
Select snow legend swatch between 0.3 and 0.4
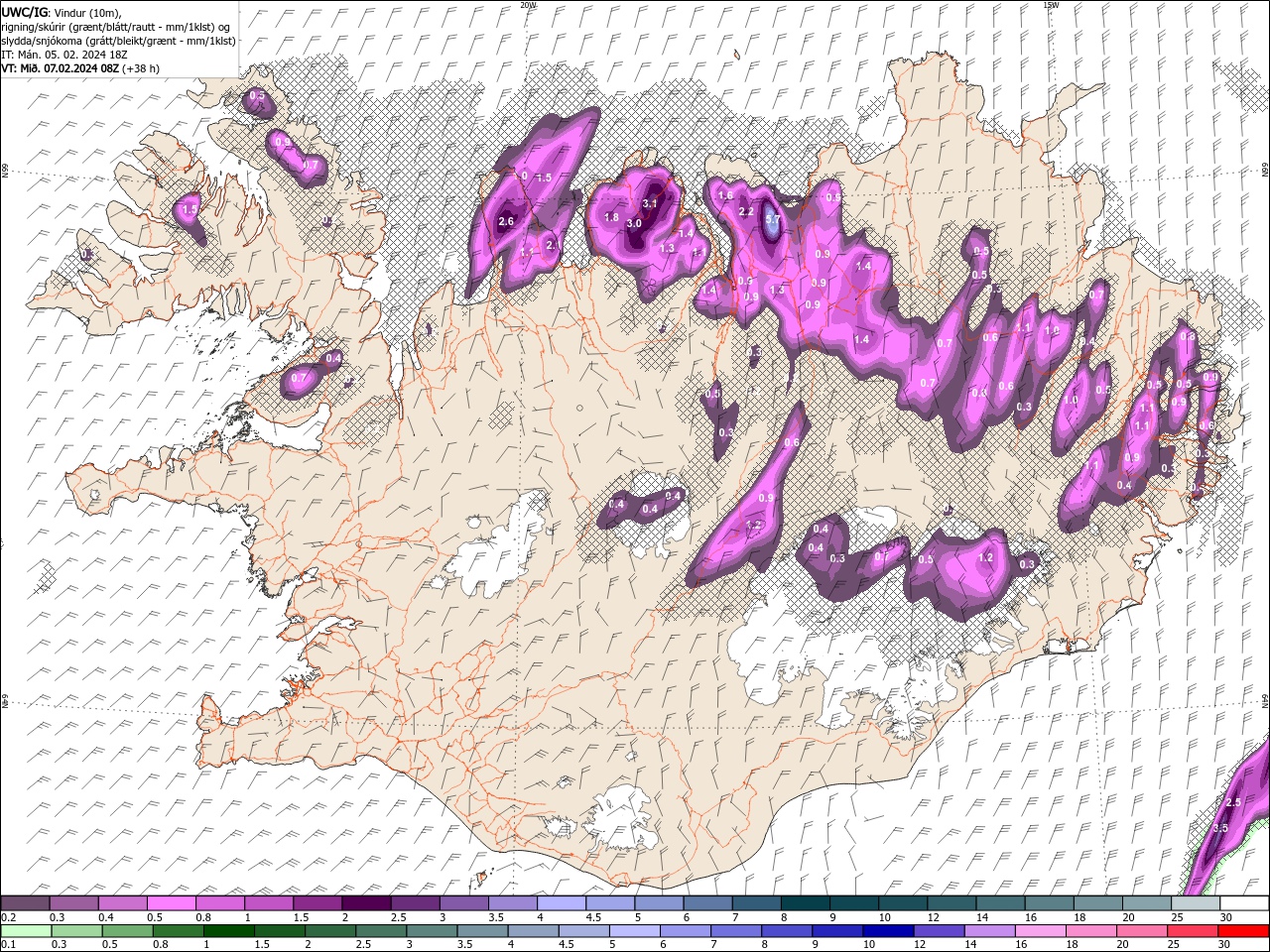73,903
